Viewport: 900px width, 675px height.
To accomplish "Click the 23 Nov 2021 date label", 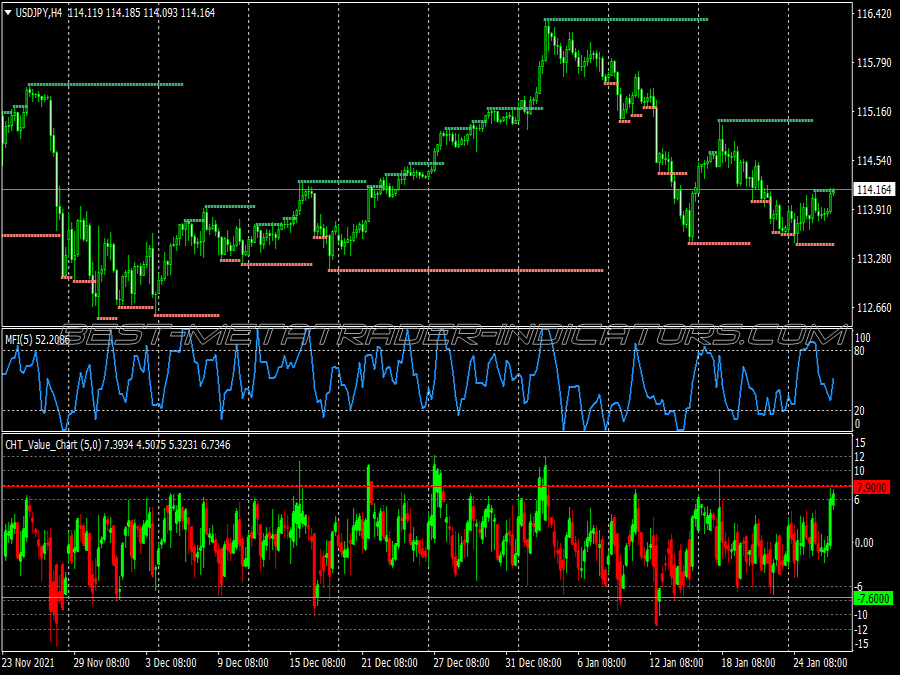I will (29, 662).
